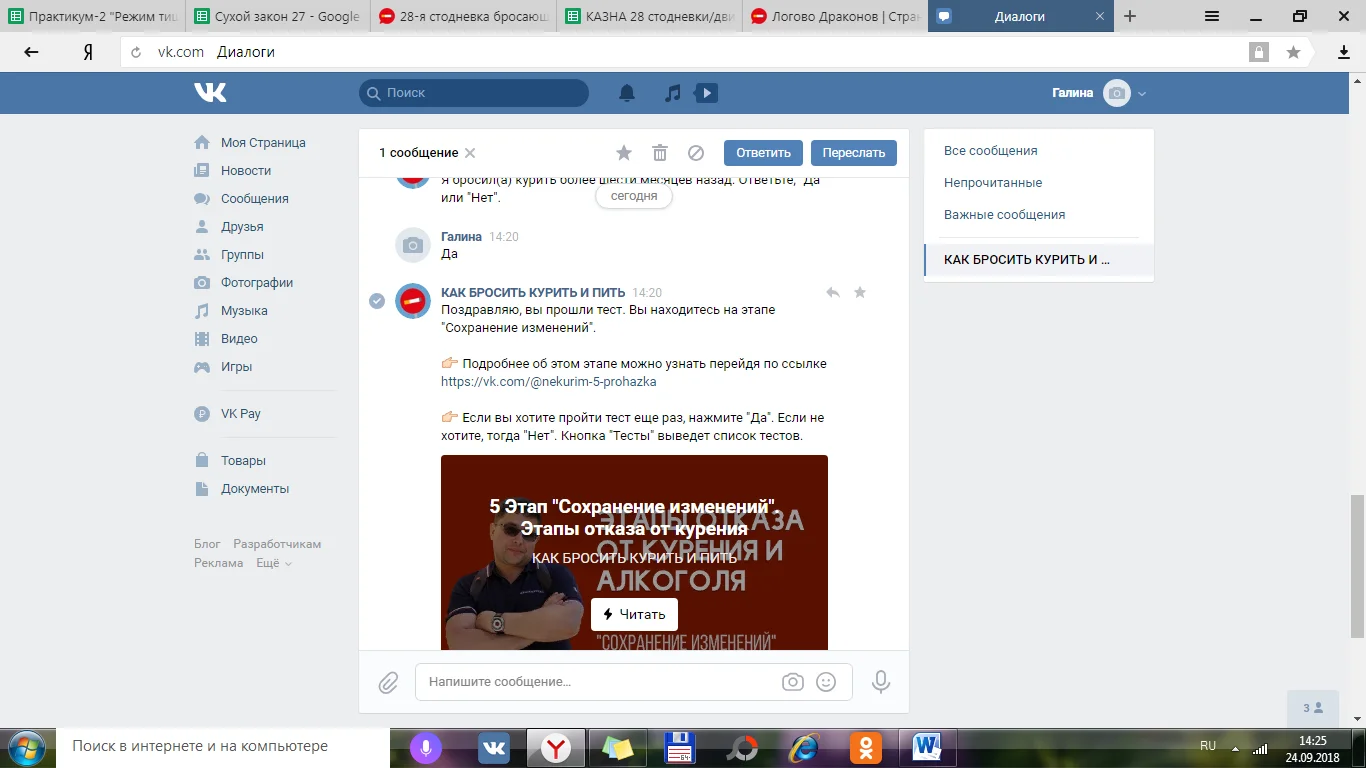1366x768 pixels.
Task: Click the "Ответить" button
Action: tap(764, 153)
